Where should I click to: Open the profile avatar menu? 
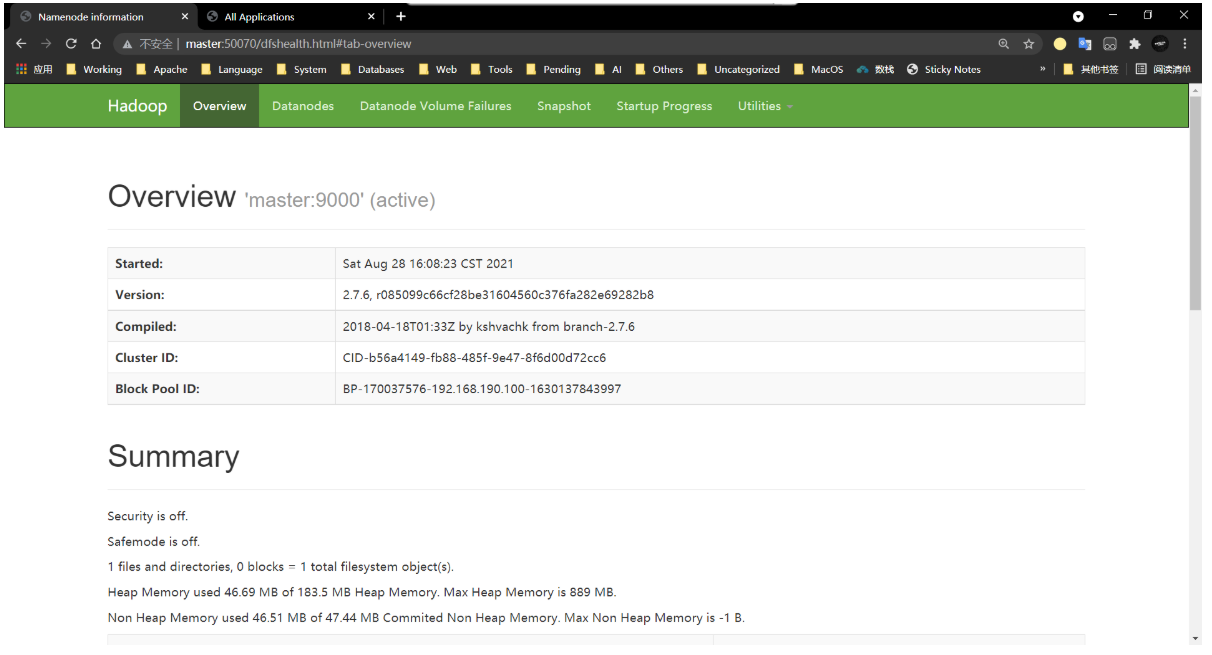click(1160, 44)
